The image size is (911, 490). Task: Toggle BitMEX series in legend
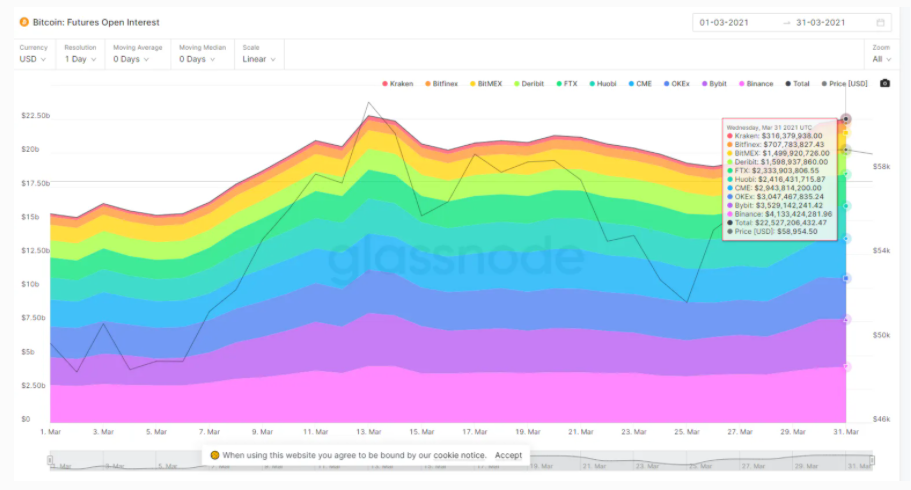pyautogui.click(x=486, y=84)
